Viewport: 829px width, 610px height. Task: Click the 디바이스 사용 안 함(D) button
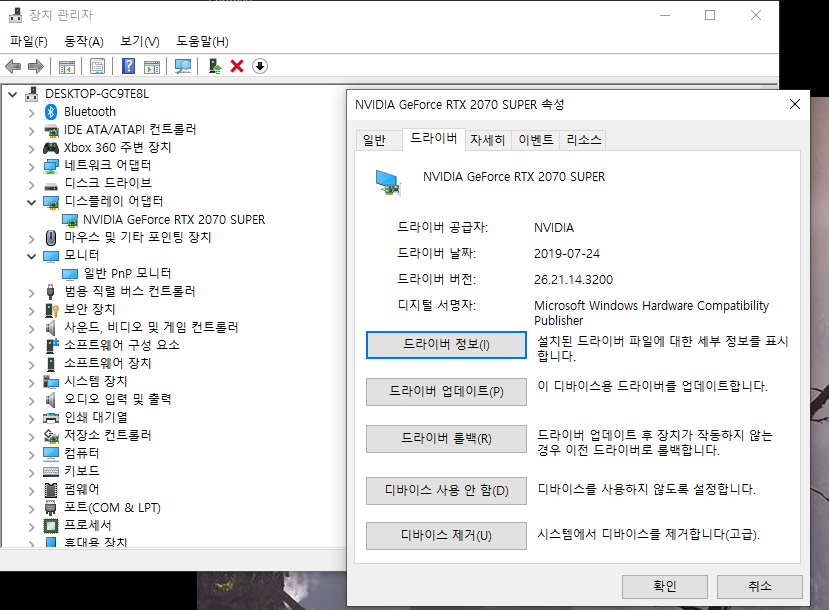click(446, 491)
